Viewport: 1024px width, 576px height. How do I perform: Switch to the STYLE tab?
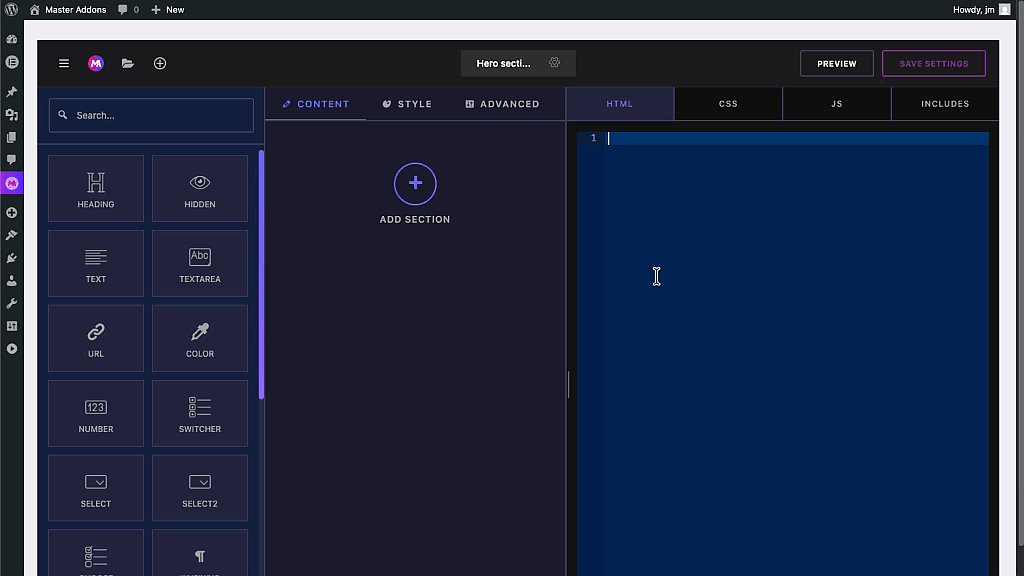407,104
